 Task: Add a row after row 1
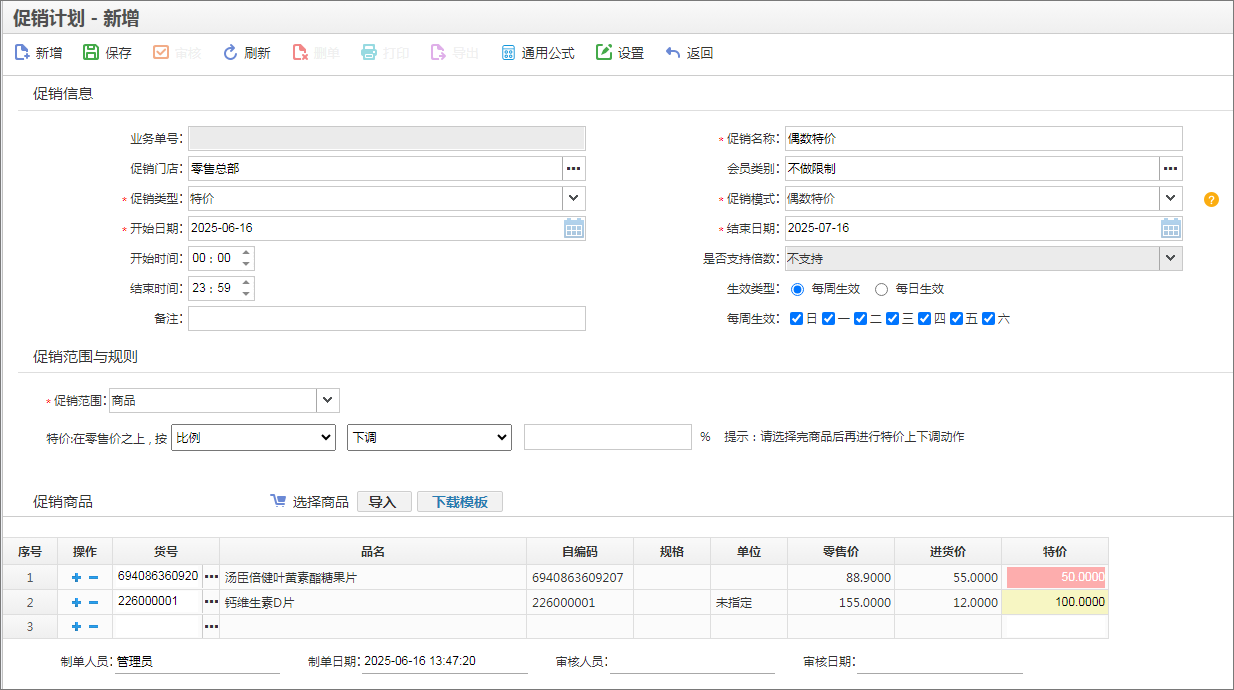(x=77, y=578)
